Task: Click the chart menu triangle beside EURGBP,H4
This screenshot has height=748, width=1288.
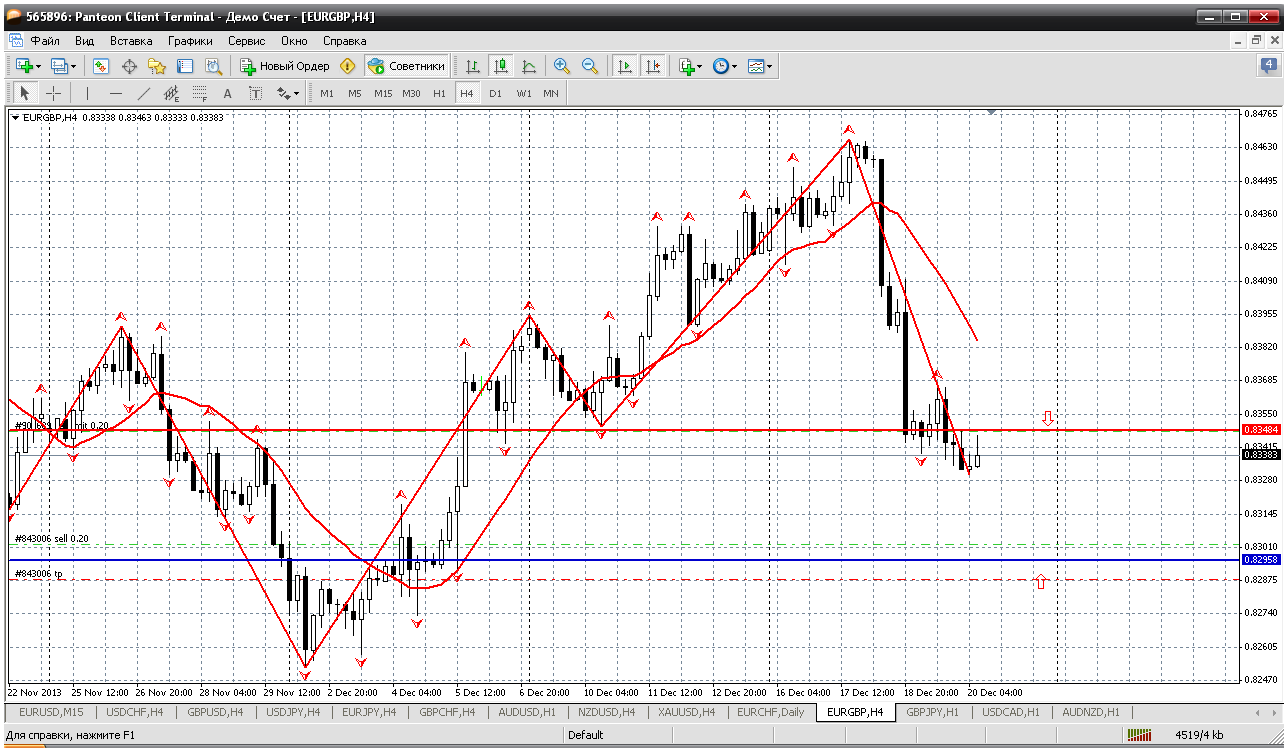Action: tap(15, 117)
